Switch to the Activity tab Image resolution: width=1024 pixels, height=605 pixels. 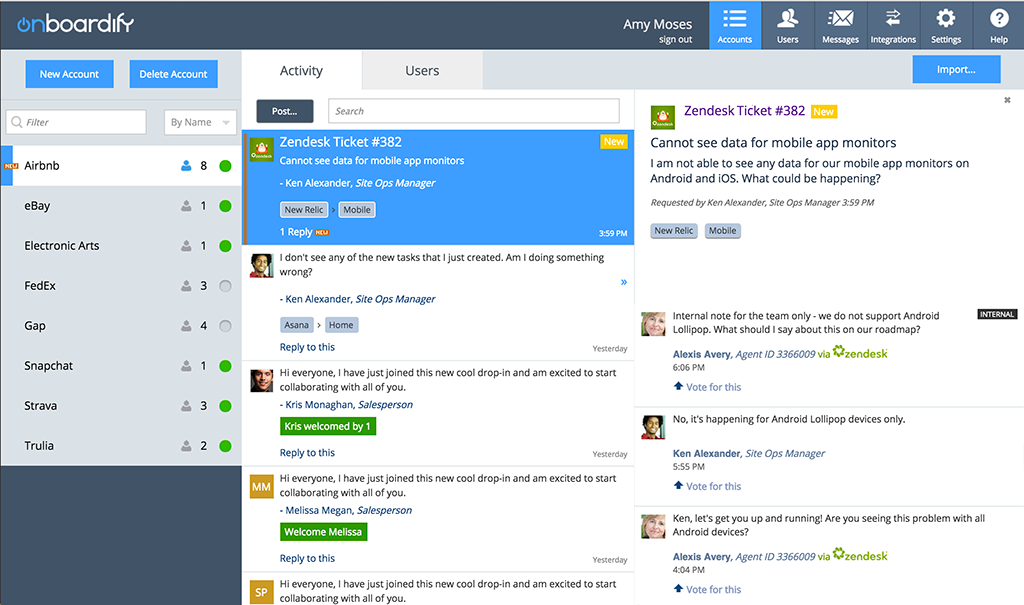click(301, 71)
